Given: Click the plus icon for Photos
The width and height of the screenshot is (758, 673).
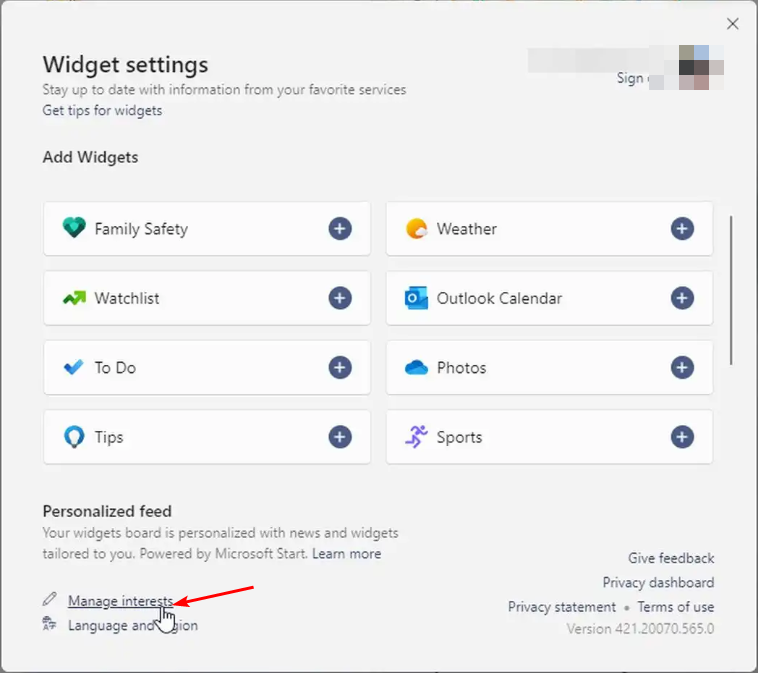Looking at the screenshot, I should click(x=682, y=367).
